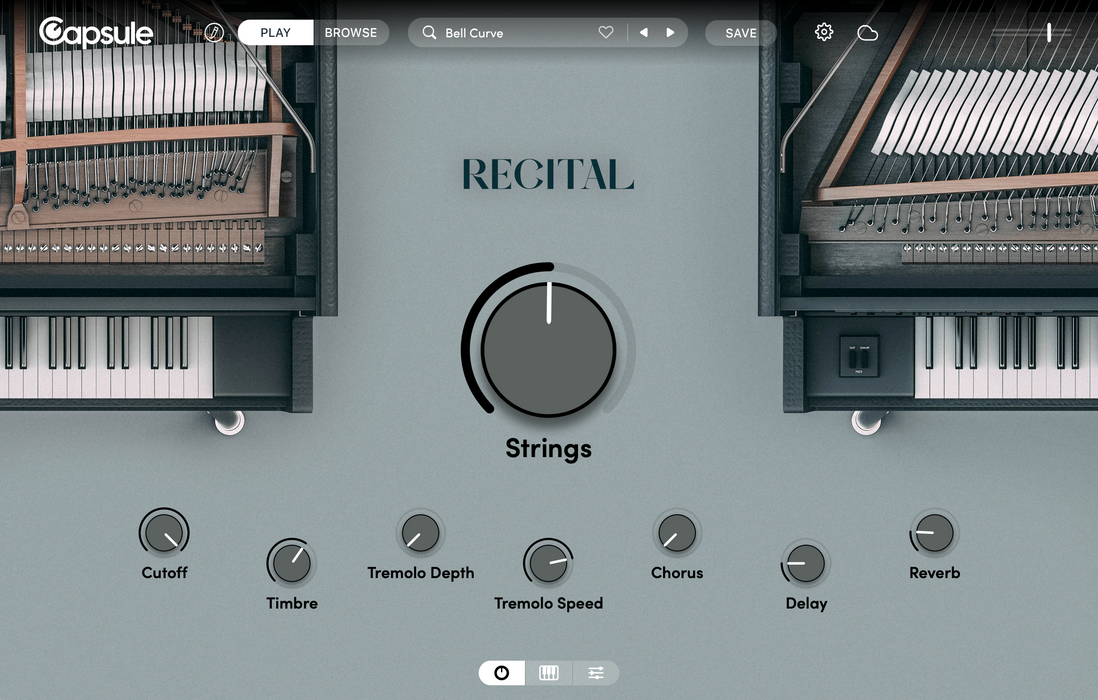Click the round logo icon beside Capsule
The image size is (1098, 700).
pos(214,33)
